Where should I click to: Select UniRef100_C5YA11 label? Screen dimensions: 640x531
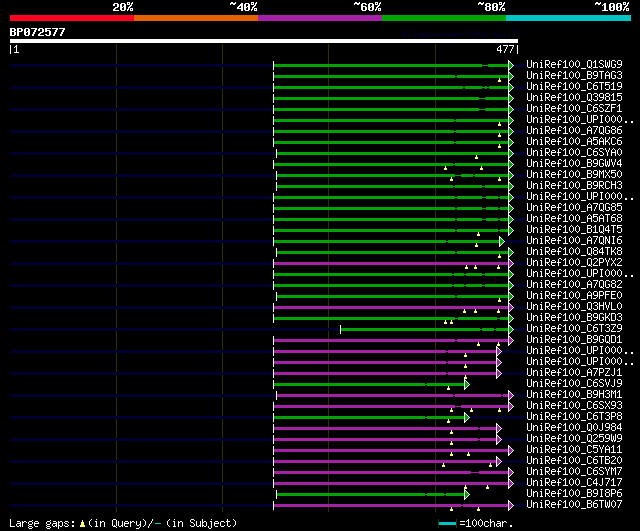[x=574, y=450]
